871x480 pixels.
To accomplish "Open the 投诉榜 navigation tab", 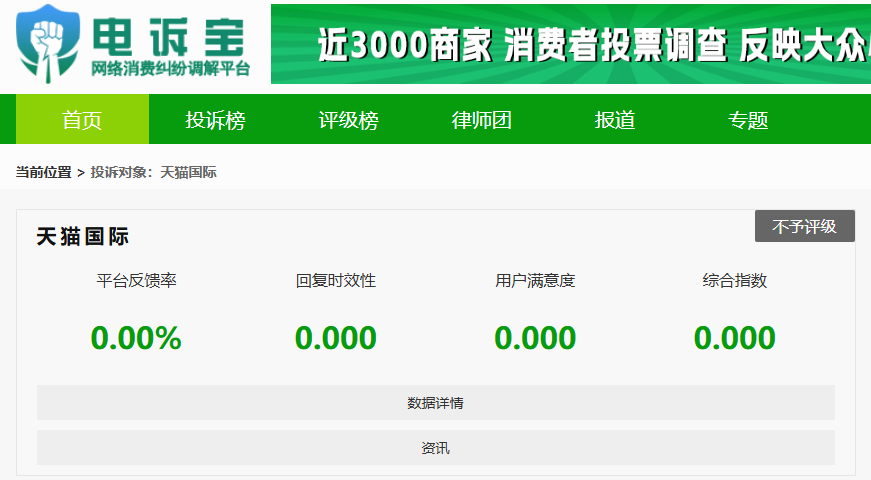I will [216, 119].
